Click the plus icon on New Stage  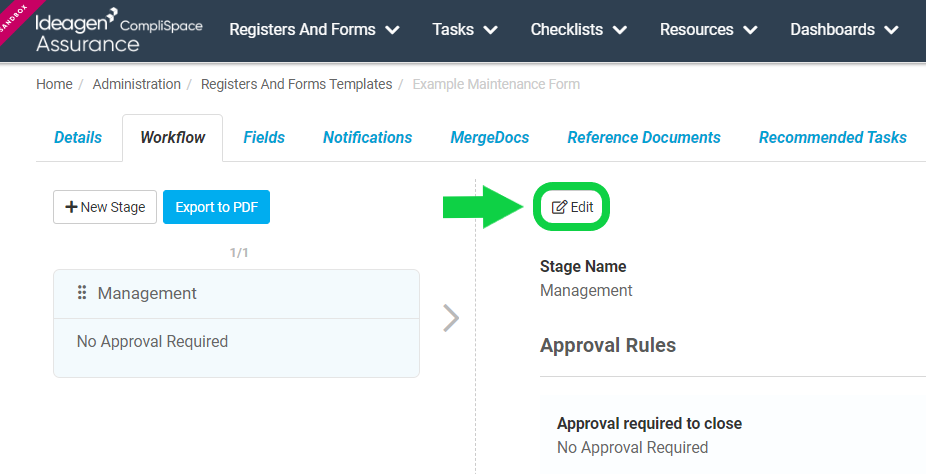pos(71,207)
